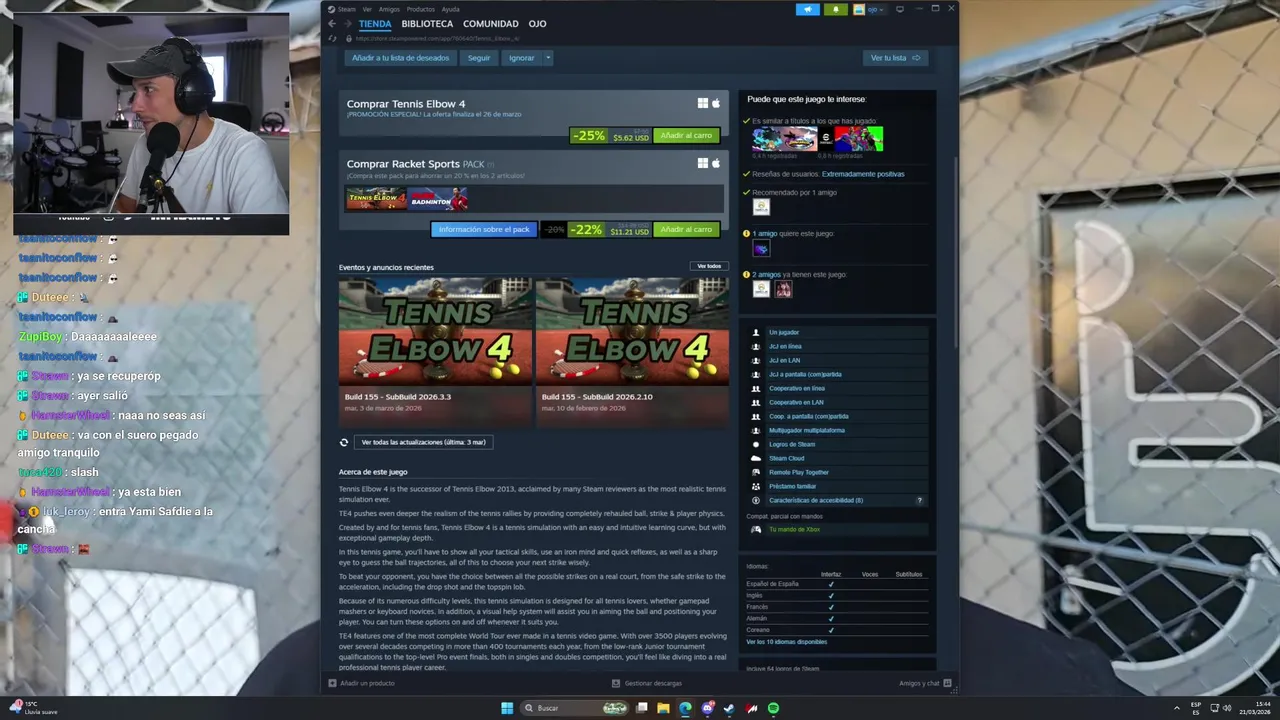Open the Ignorar dropdown arrow
The width and height of the screenshot is (1280, 720).
pyautogui.click(x=548, y=58)
